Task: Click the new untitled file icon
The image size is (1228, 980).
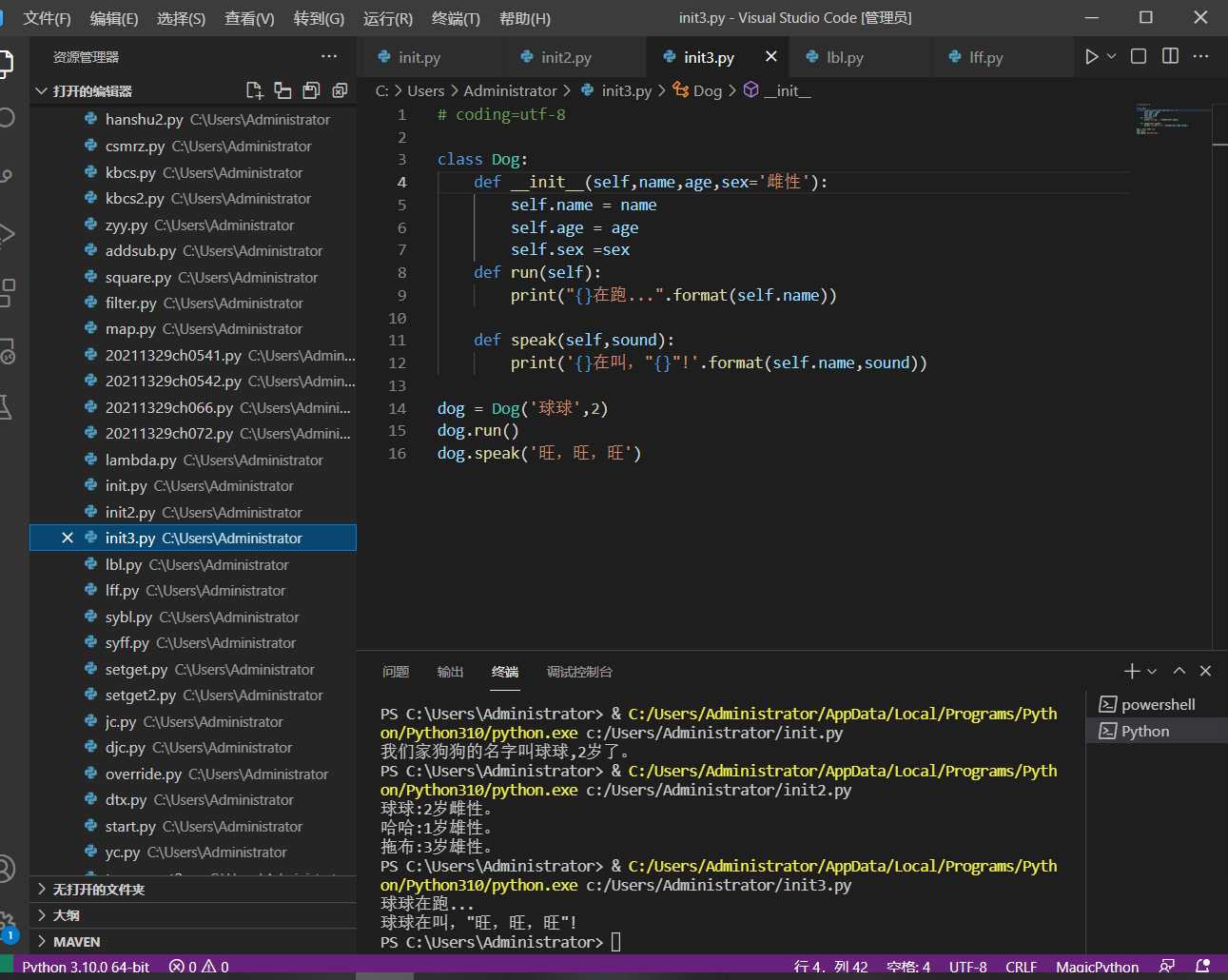Action: (254, 90)
